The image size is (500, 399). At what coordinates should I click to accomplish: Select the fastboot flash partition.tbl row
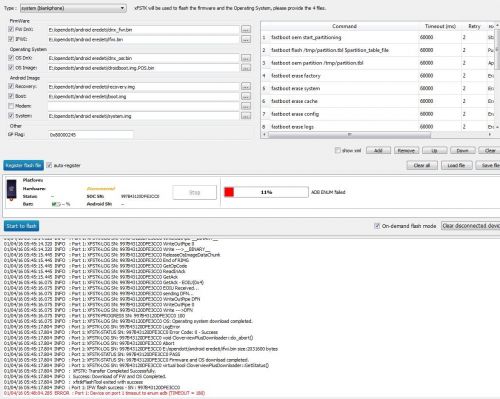pos(378,50)
